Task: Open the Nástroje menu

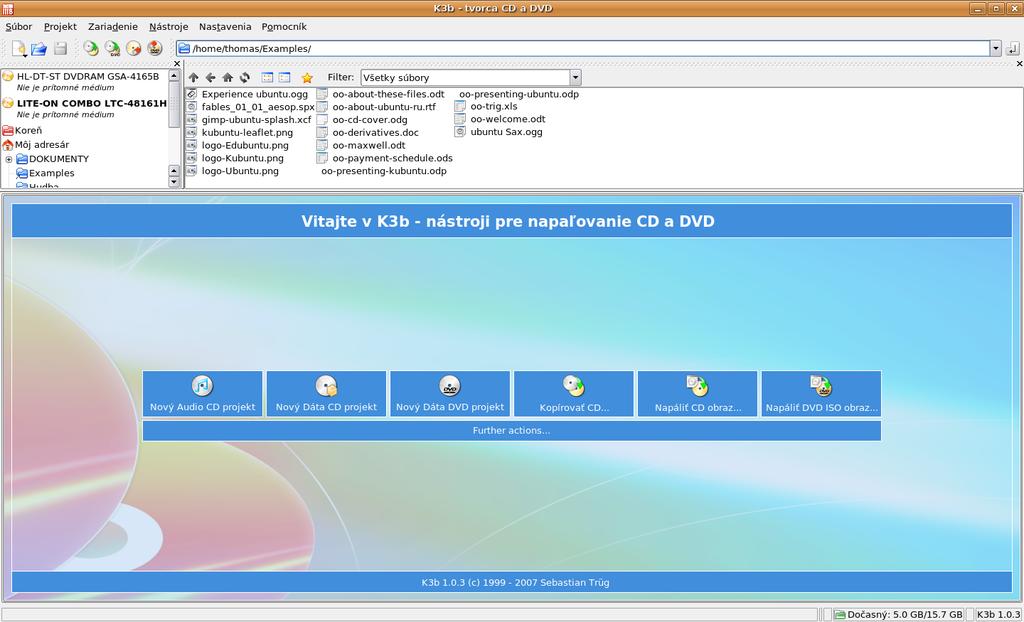Action: [x=168, y=27]
